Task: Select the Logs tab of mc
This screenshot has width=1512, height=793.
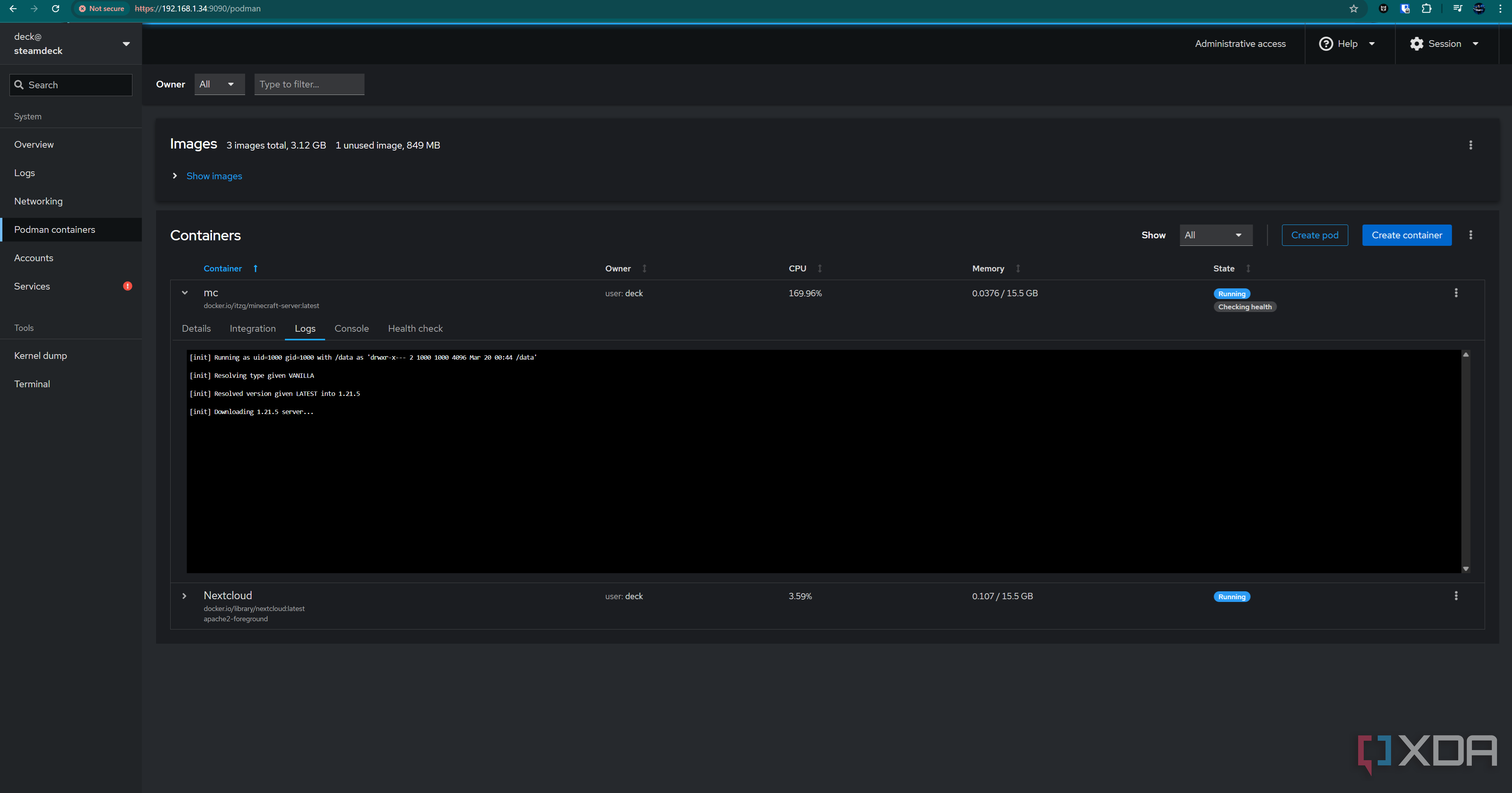Action: (305, 329)
